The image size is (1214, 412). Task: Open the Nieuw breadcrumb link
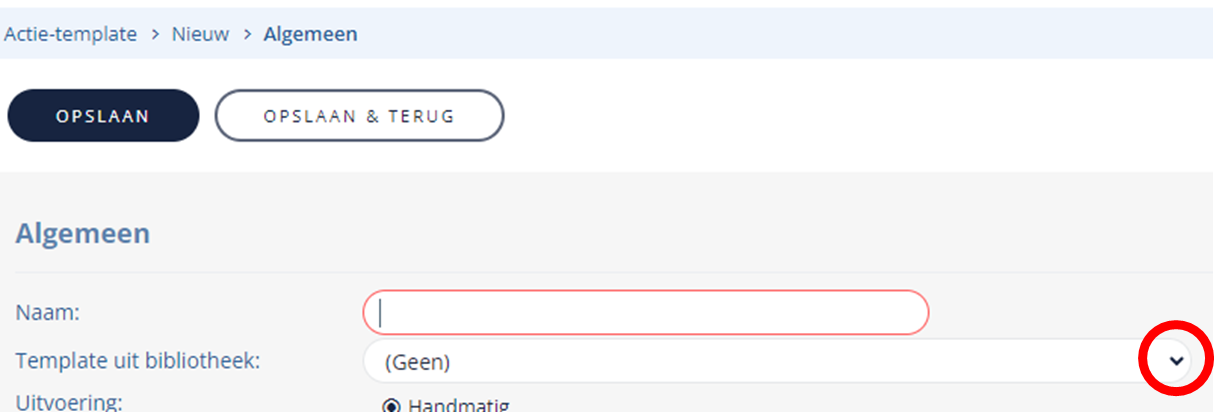pyautogui.click(x=200, y=34)
